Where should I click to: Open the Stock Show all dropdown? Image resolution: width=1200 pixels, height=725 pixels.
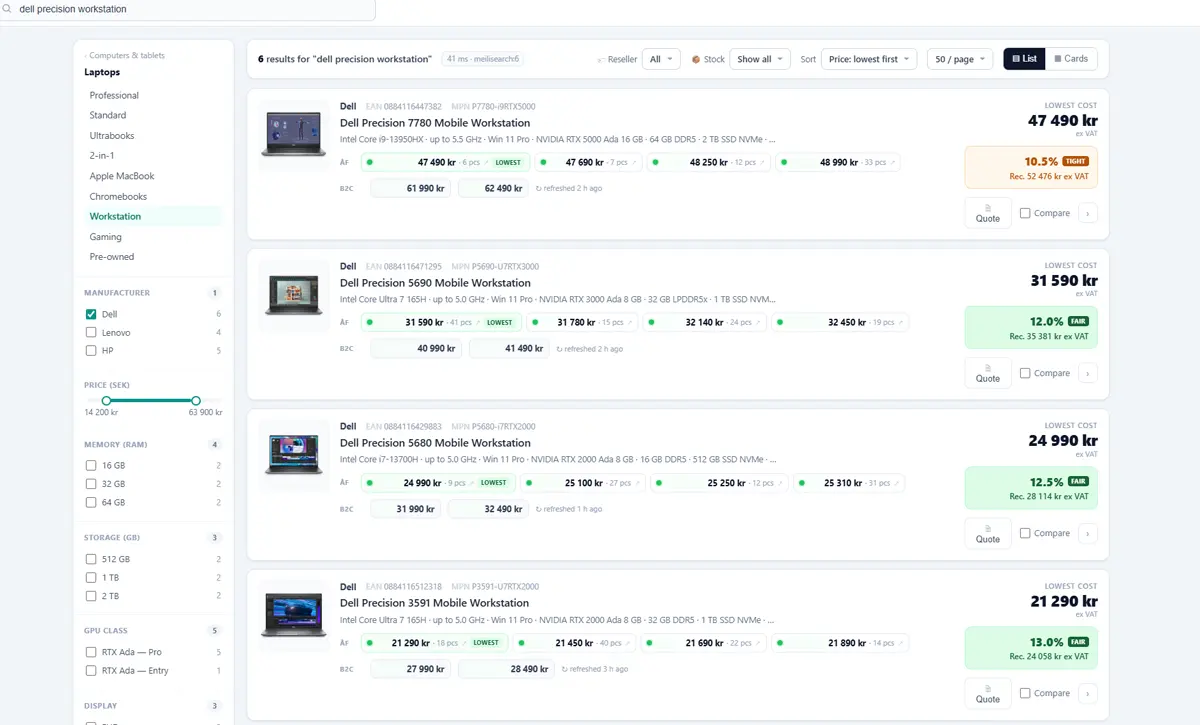[x=760, y=59]
